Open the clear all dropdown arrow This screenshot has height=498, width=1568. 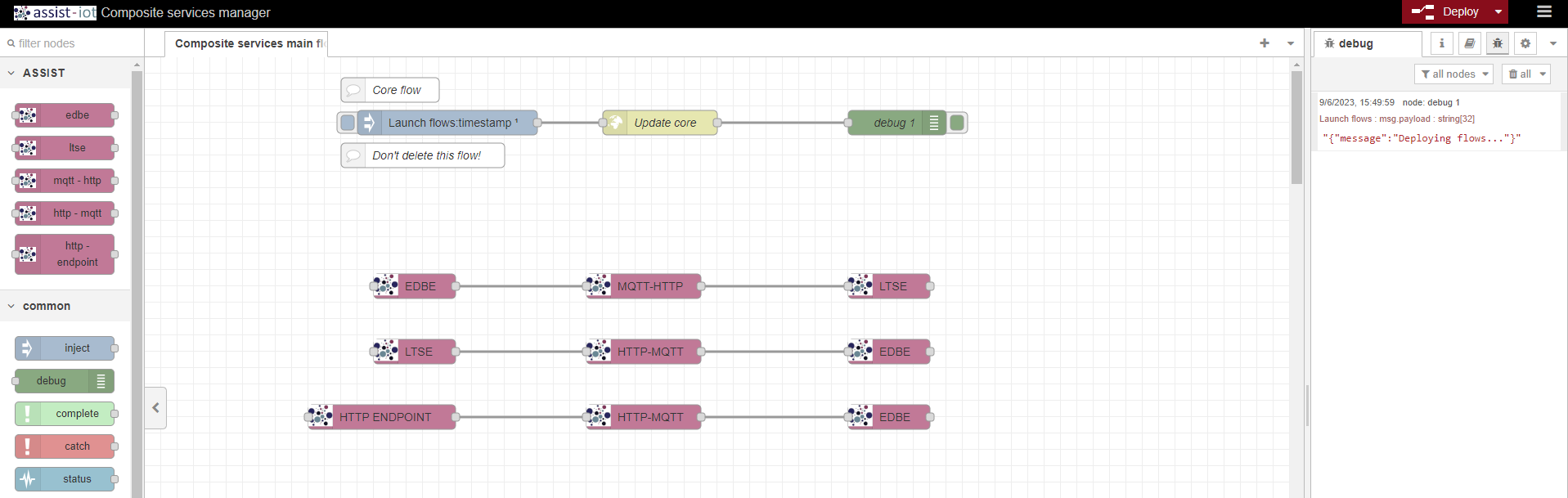pos(1543,74)
